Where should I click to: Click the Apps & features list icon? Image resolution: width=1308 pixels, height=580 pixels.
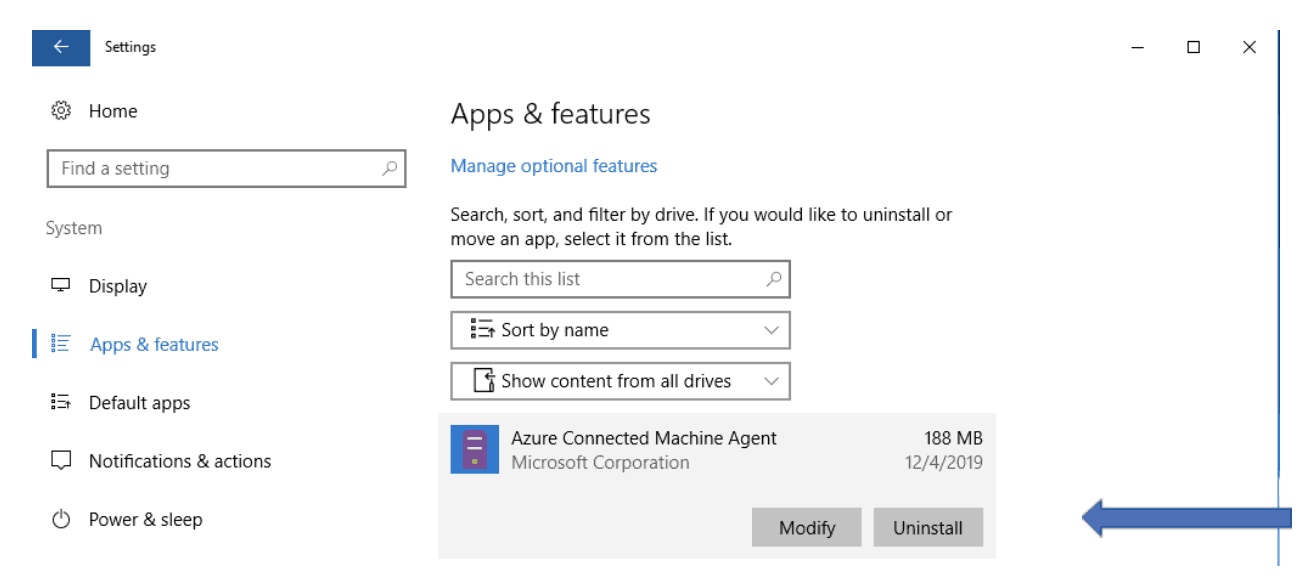pyautogui.click(x=61, y=344)
